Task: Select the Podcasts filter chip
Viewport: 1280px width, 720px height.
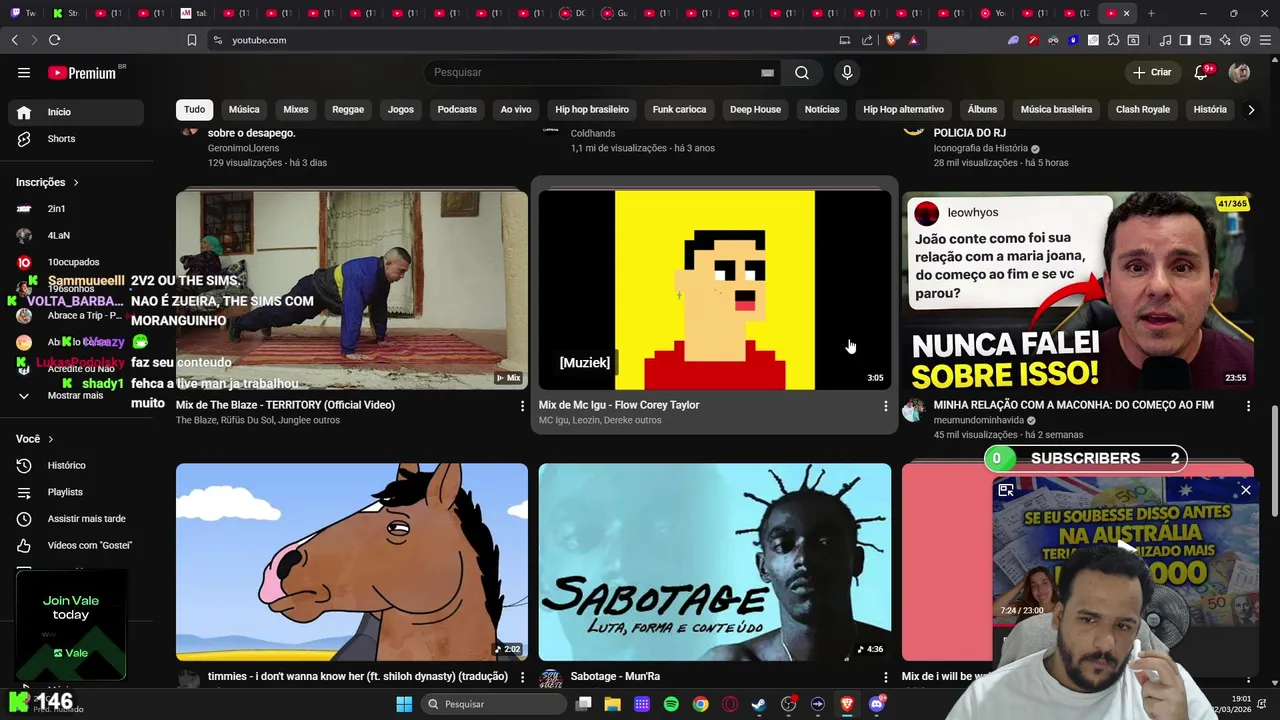Action: [x=457, y=110]
